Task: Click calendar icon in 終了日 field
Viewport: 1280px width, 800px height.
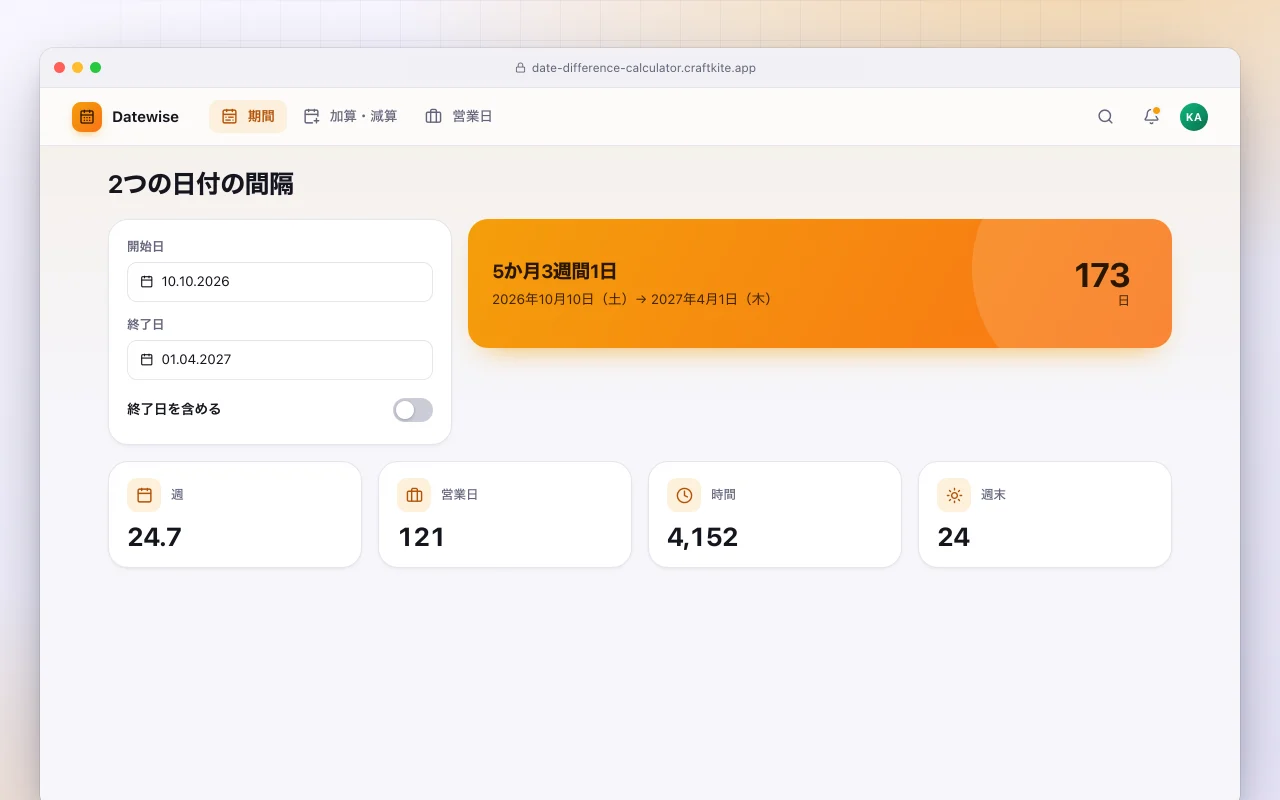Action: click(147, 360)
